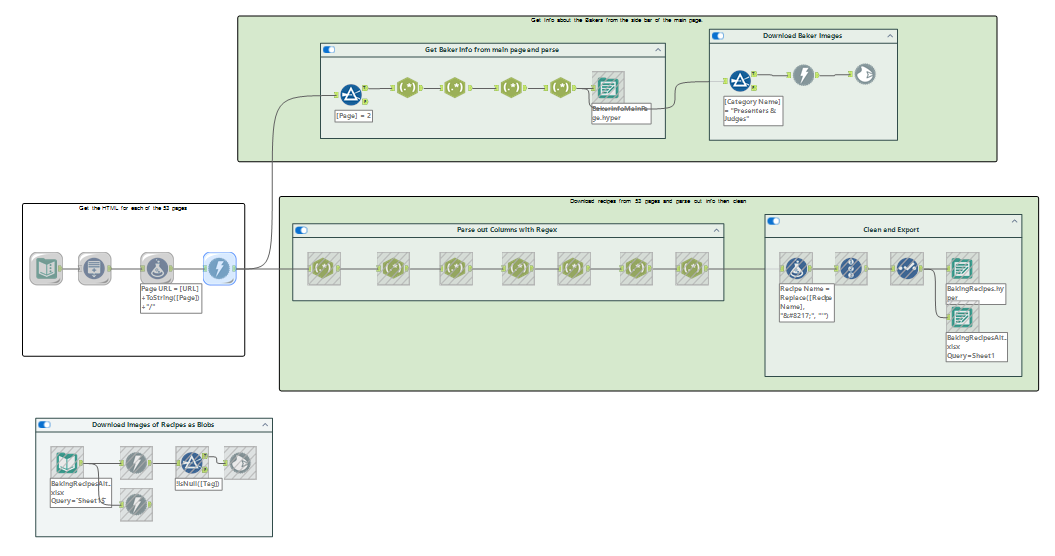
Task: Select the Data Cleansing tool in Clean and Export
Action: (x=906, y=269)
